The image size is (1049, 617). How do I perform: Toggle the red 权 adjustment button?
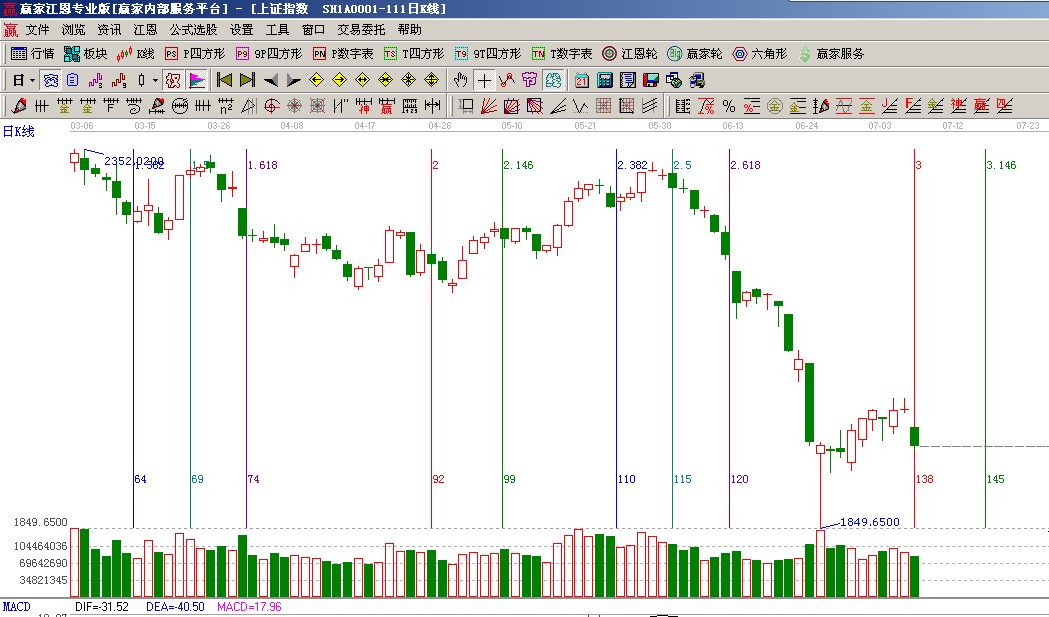(x=172, y=80)
